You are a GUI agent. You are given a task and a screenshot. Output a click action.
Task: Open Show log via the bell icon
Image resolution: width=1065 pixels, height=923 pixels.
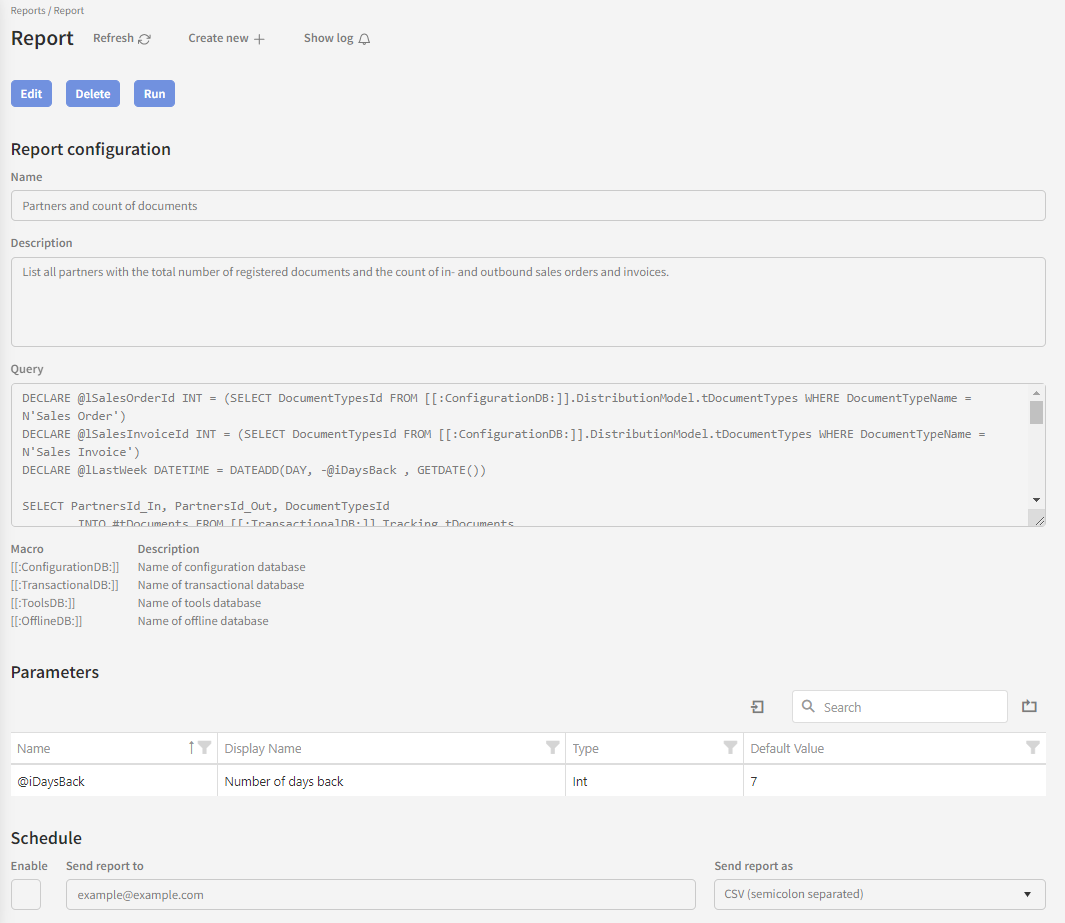pyautogui.click(x=364, y=38)
